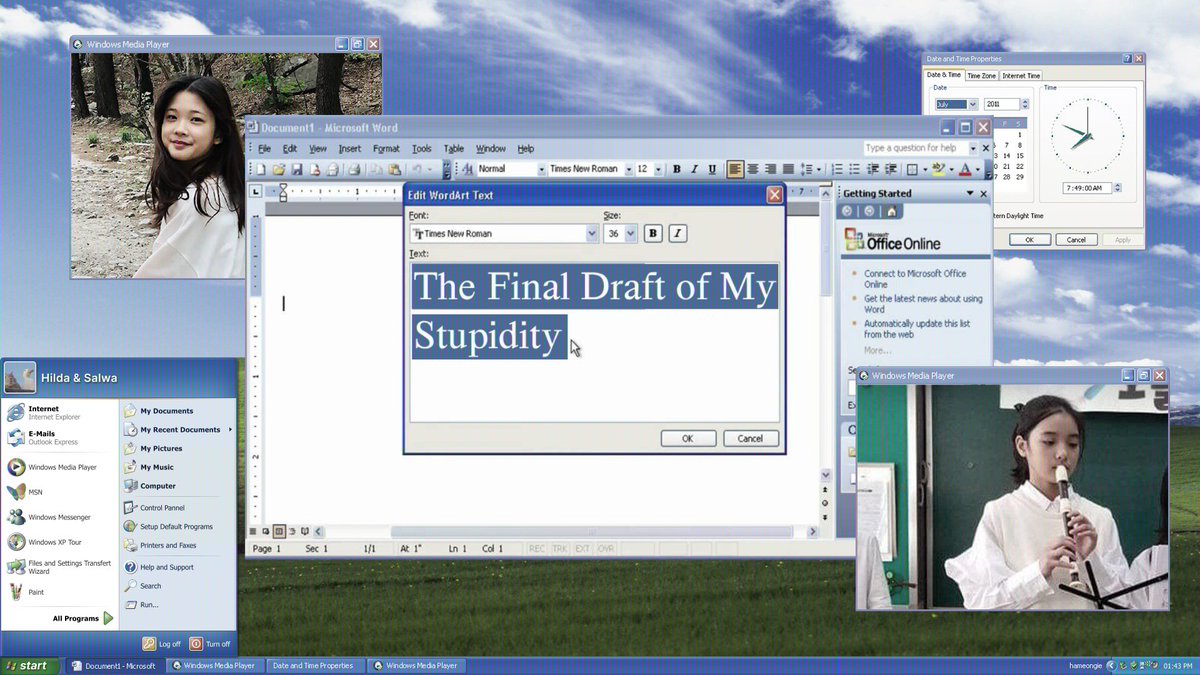Open the Font dropdown in Edit WordArt Text dialog
This screenshot has height=675, width=1200.
[592, 234]
